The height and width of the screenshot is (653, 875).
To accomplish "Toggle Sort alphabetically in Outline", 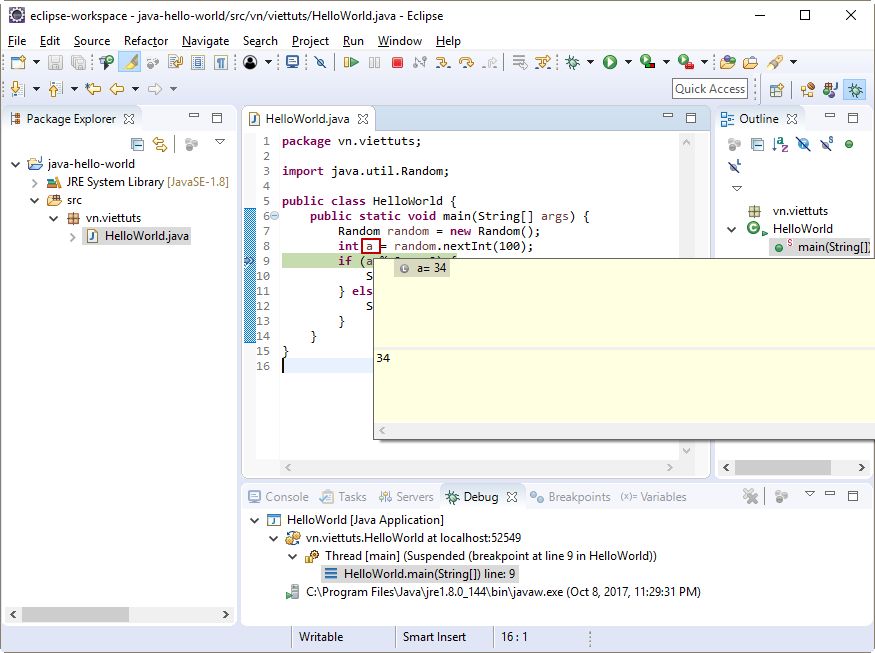I will click(x=780, y=145).
